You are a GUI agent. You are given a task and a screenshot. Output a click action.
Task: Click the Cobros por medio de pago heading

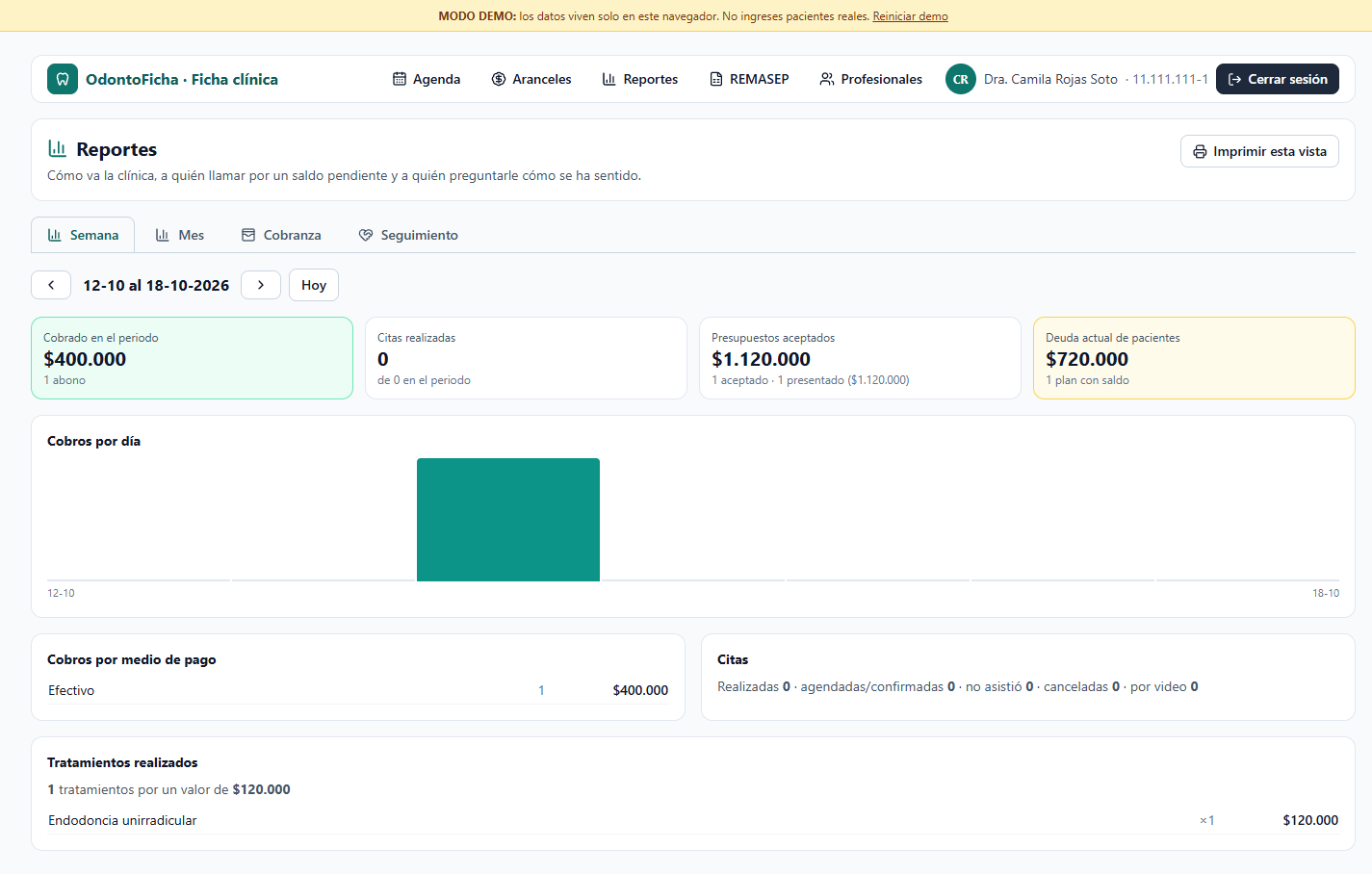[132, 659]
